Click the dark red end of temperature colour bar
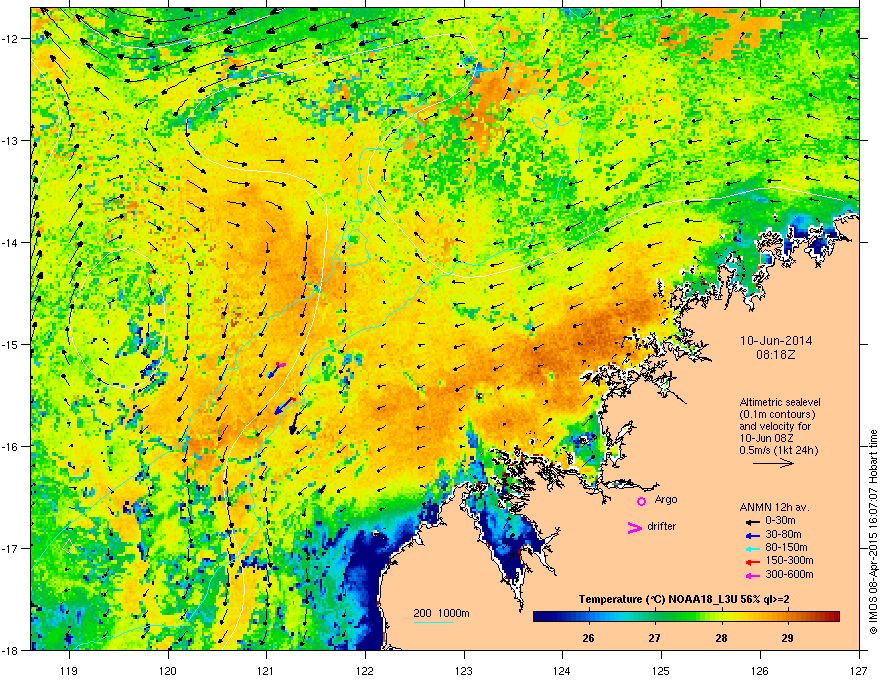The height and width of the screenshot is (680, 880). tap(835, 617)
